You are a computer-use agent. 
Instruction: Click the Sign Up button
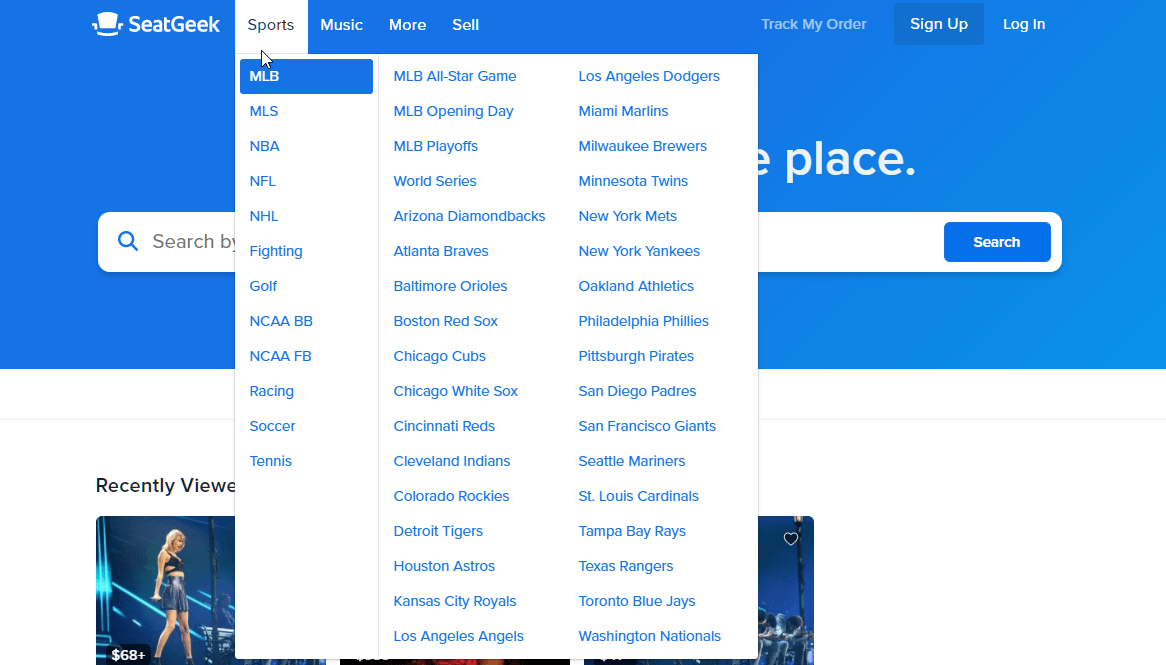click(x=938, y=23)
